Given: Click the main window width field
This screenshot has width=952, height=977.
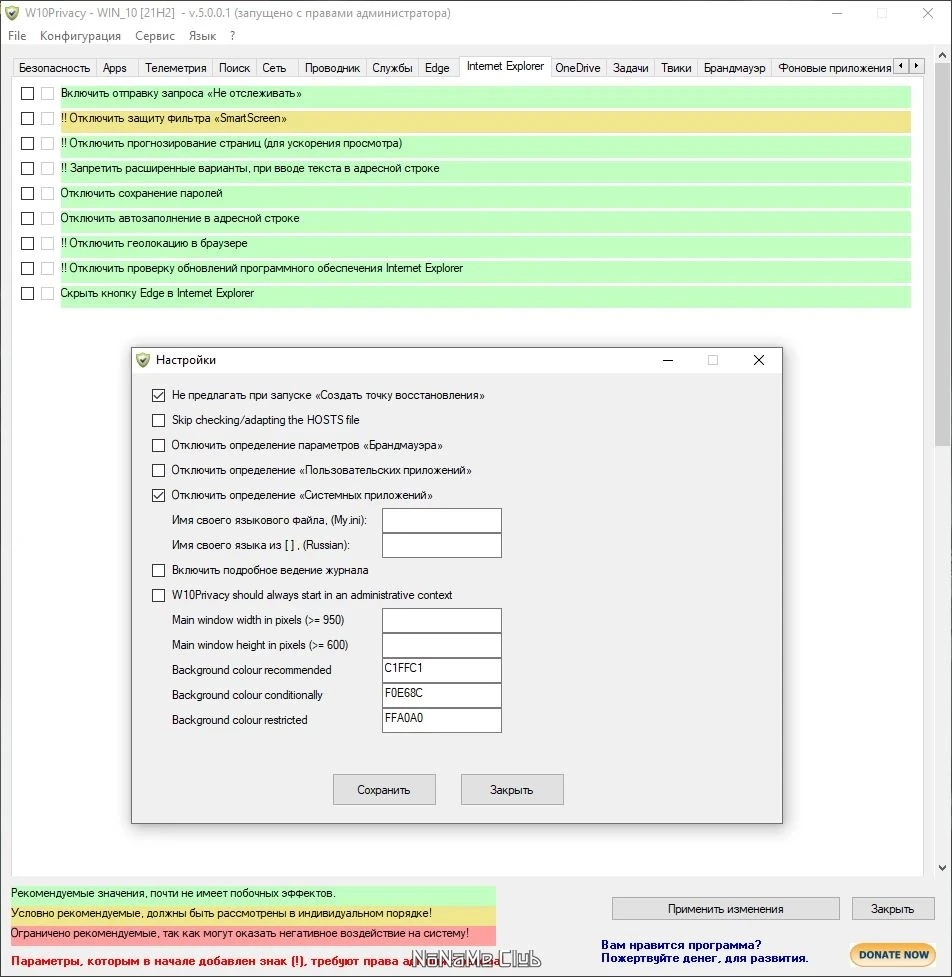Looking at the screenshot, I should tap(442, 621).
